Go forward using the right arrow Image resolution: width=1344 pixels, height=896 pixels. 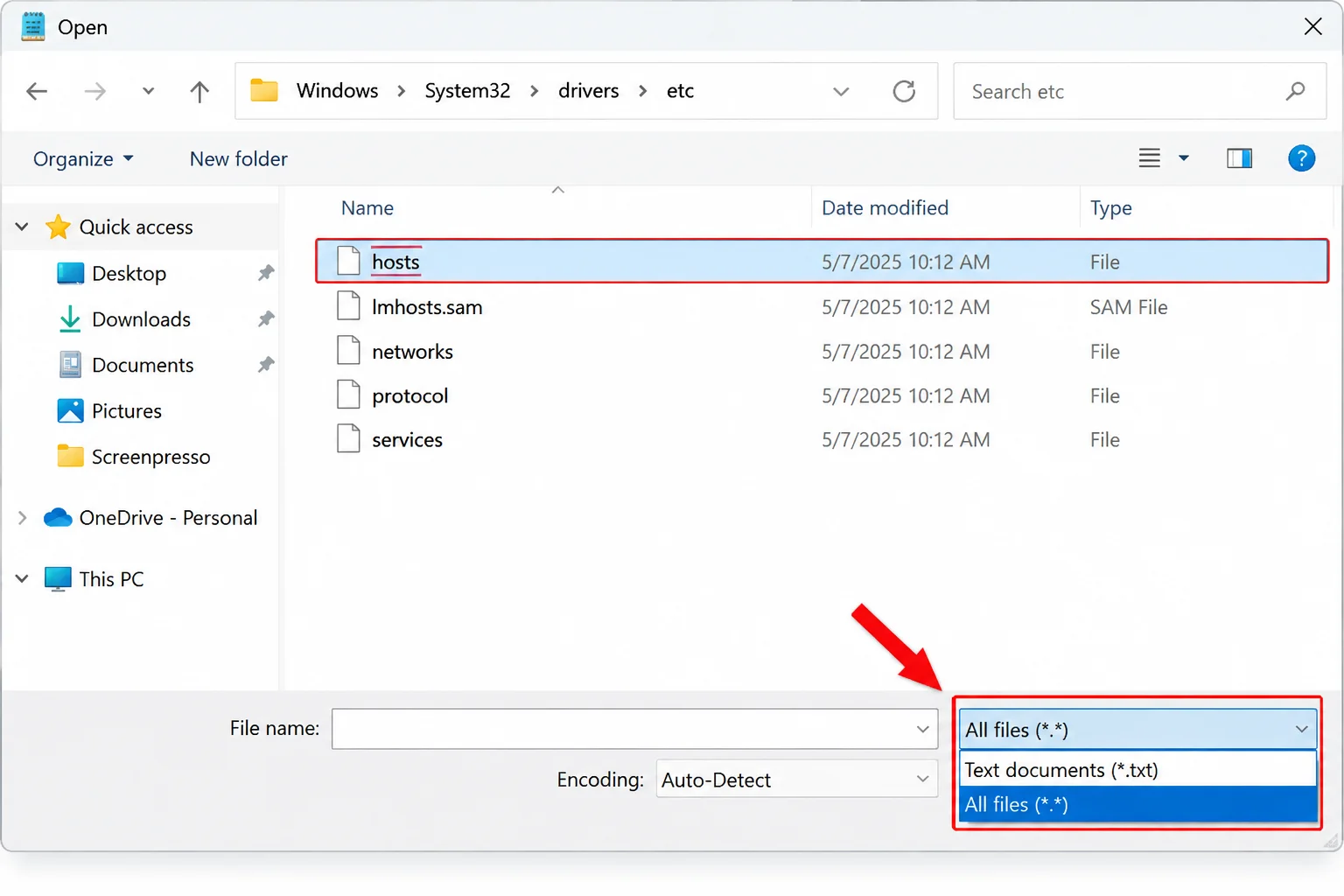click(x=94, y=91)
